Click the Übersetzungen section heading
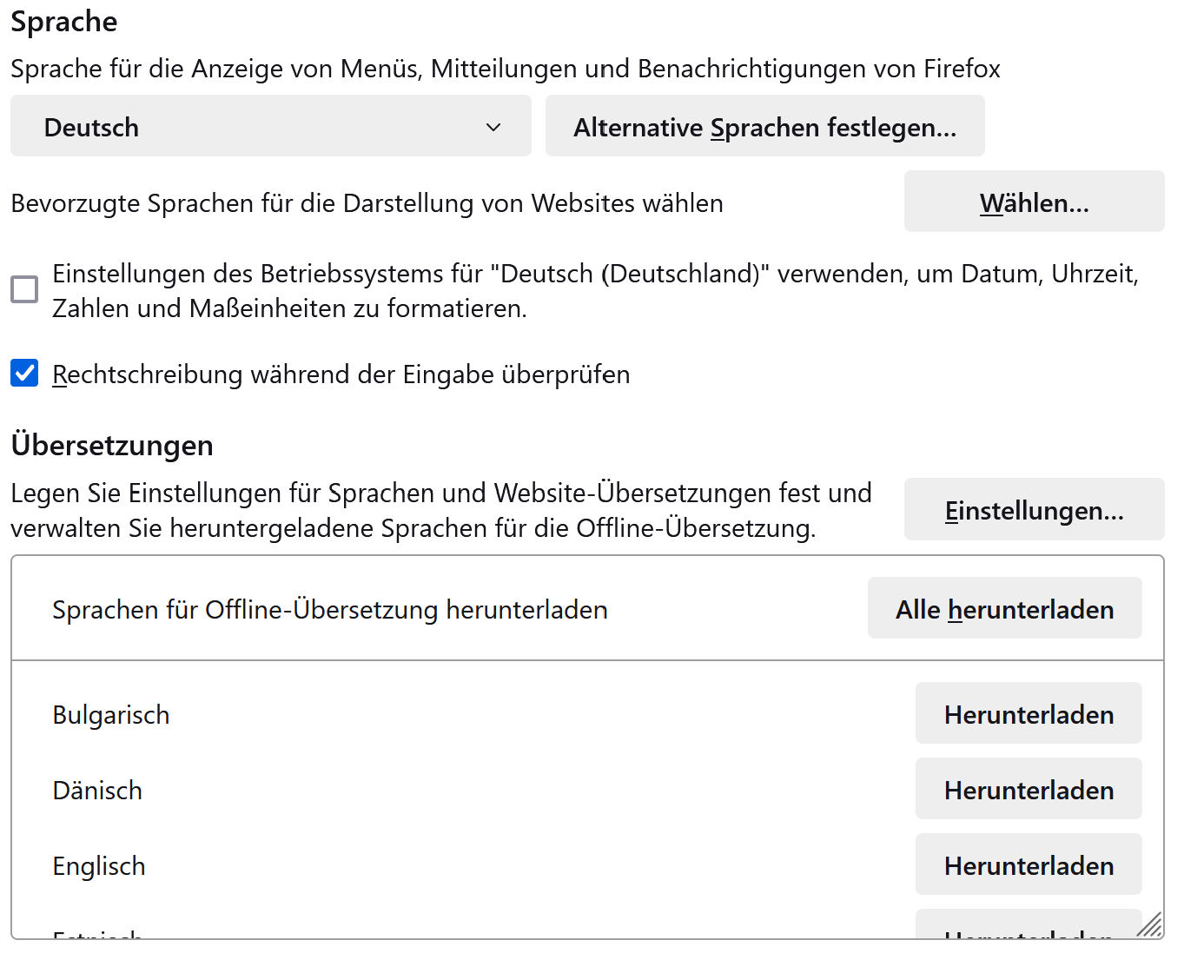Viewport: 1204px width, 980px height. click(112, 445)
